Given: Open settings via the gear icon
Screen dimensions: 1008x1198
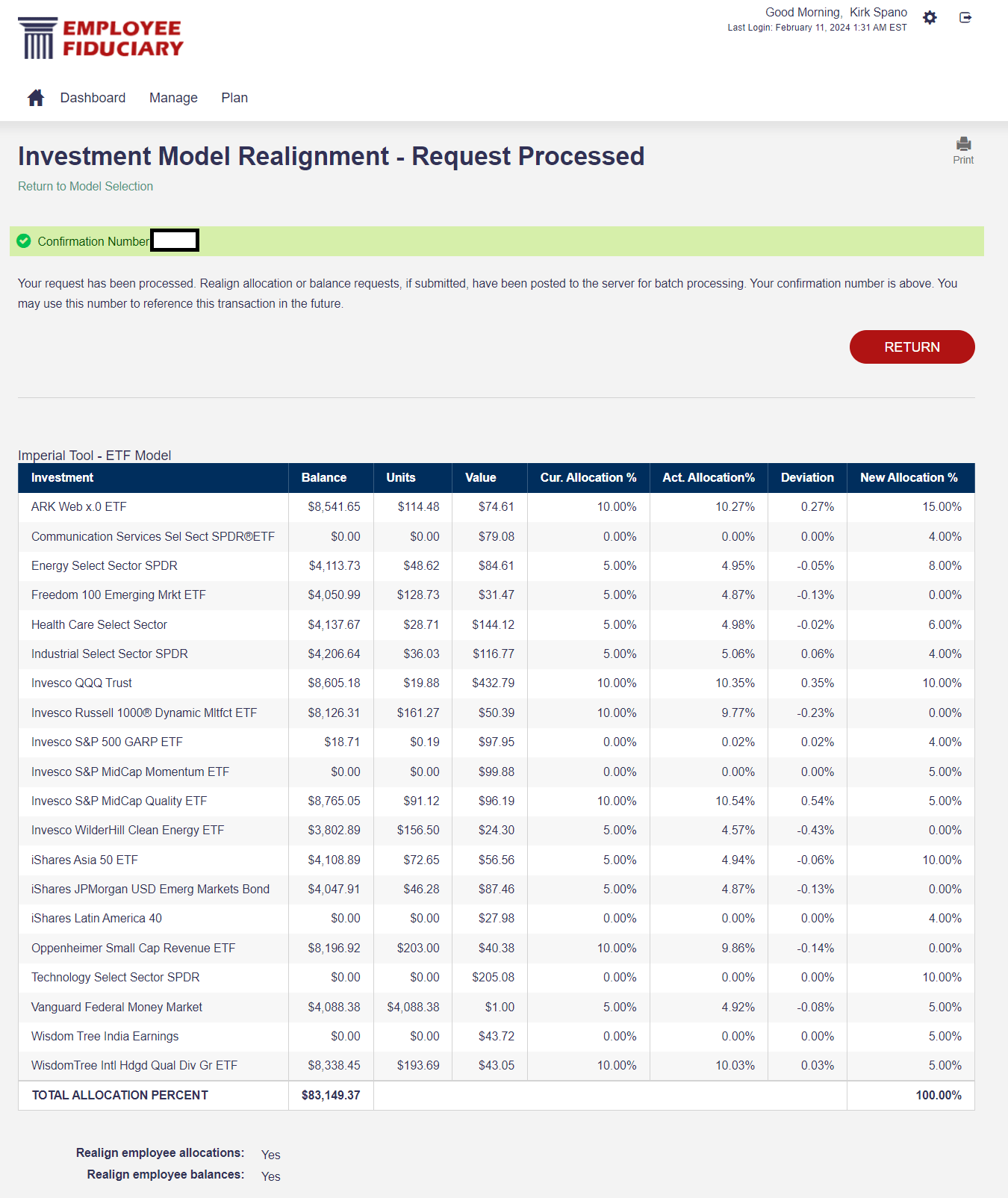Looking at the screenshot, I should [930, 17].
